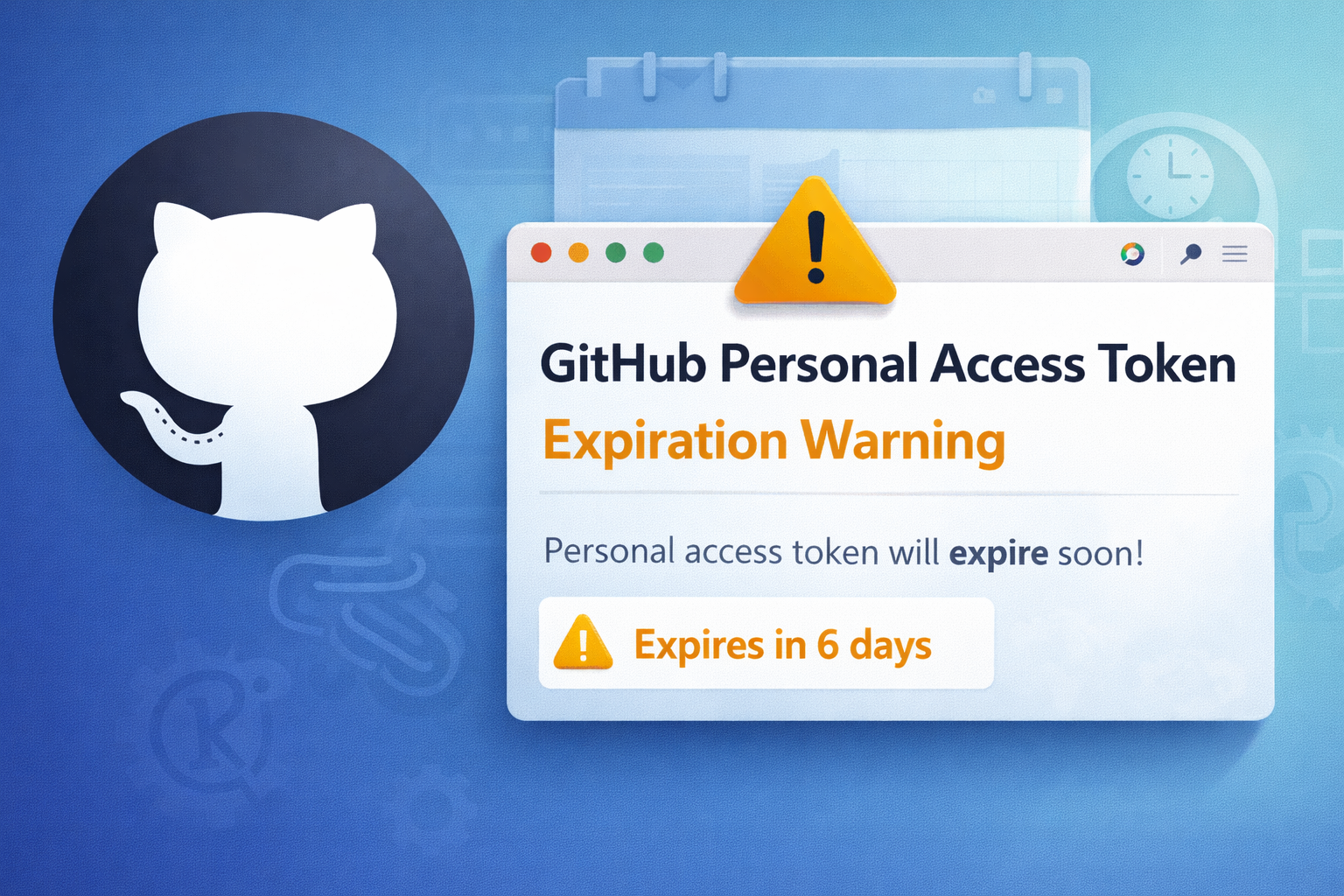Click the GitHub Octocat logo
This screenshot has width=1344, height=896.
(263, 316)
